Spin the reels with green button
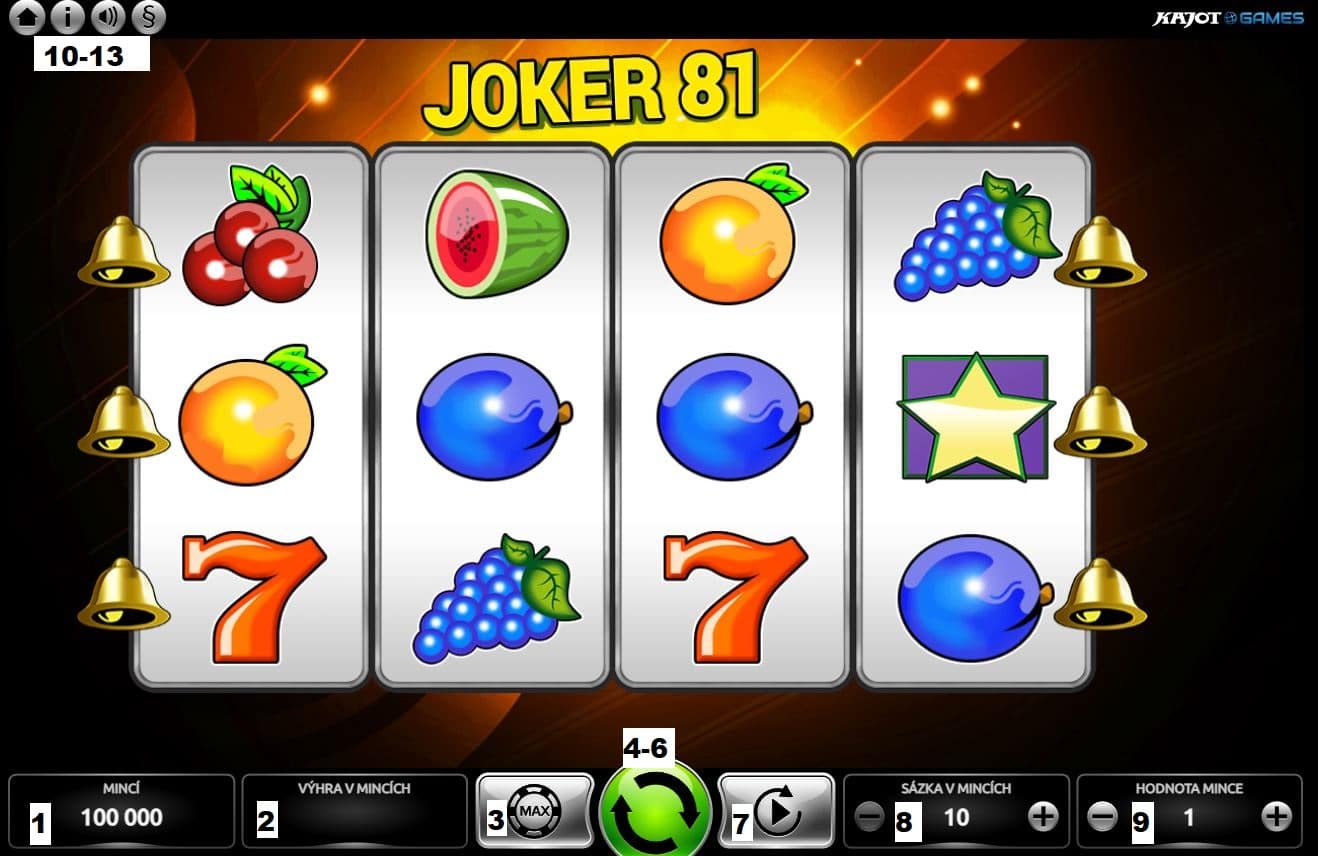The height and width of the screenshot is (856, 1318). coord(655,810)
